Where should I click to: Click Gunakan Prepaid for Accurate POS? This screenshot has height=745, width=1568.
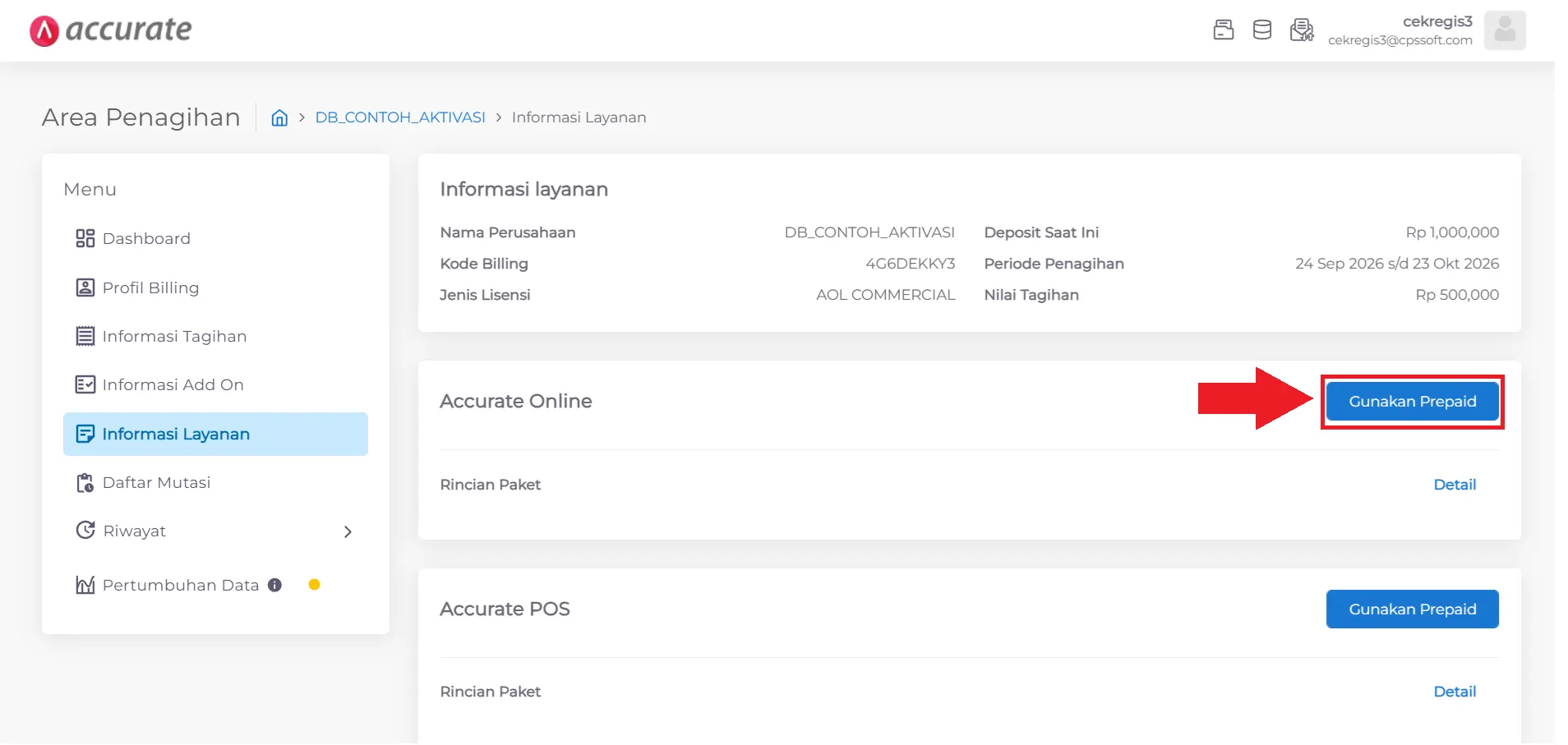coord(1412,609)
